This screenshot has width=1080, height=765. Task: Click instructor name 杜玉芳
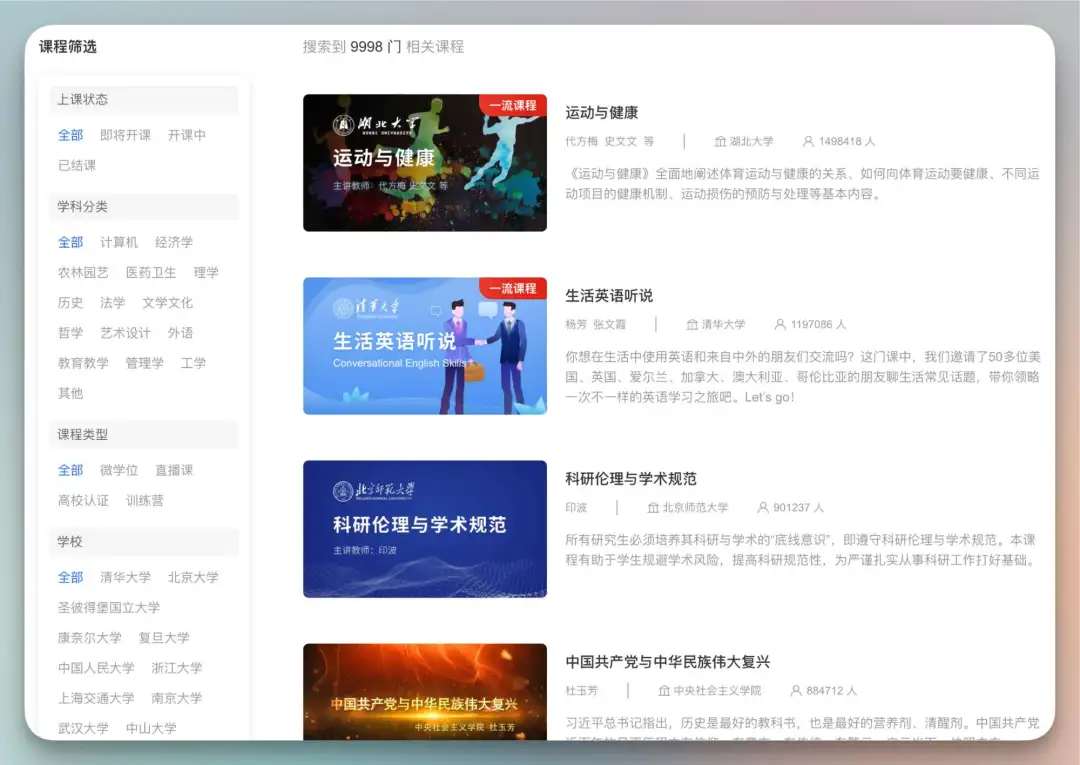click(582, 691)
